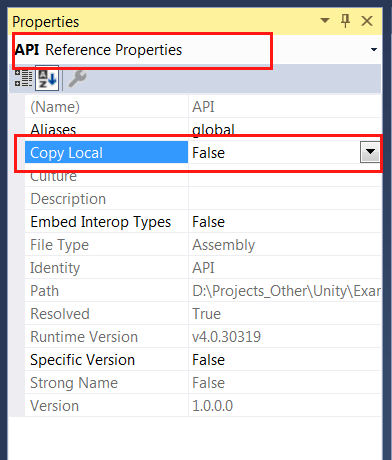Open Property Pages wrench icon
This screenshot has height=460, width=392.
(x=77, y=79)
